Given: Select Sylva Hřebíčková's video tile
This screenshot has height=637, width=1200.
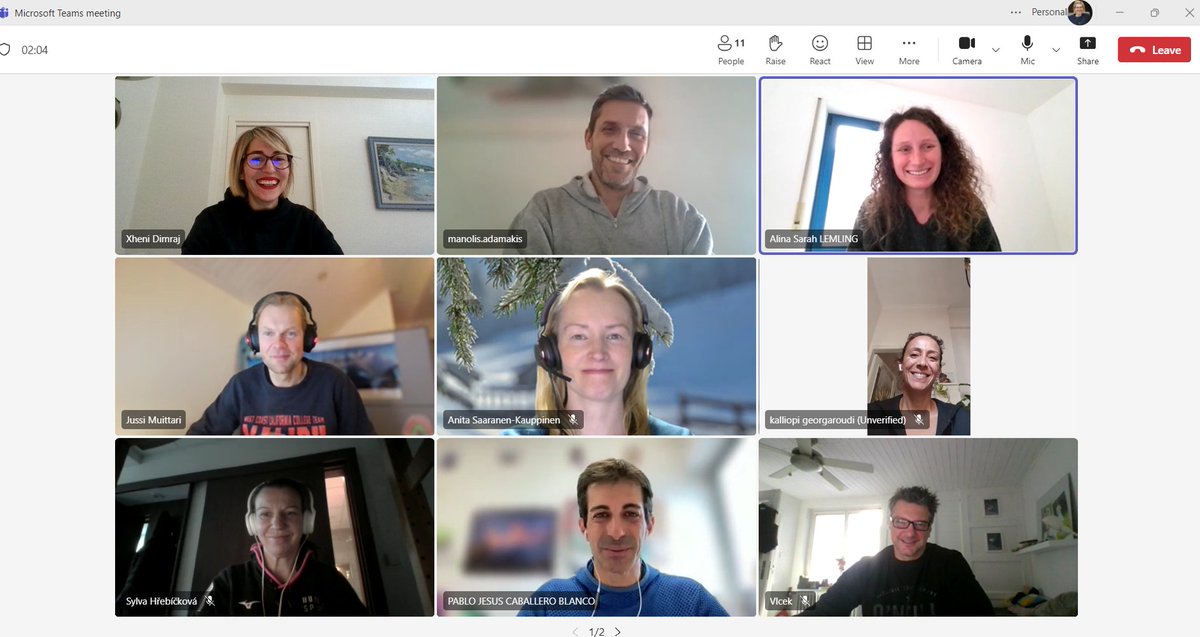Looking at the screenshot, I should 275,527.
